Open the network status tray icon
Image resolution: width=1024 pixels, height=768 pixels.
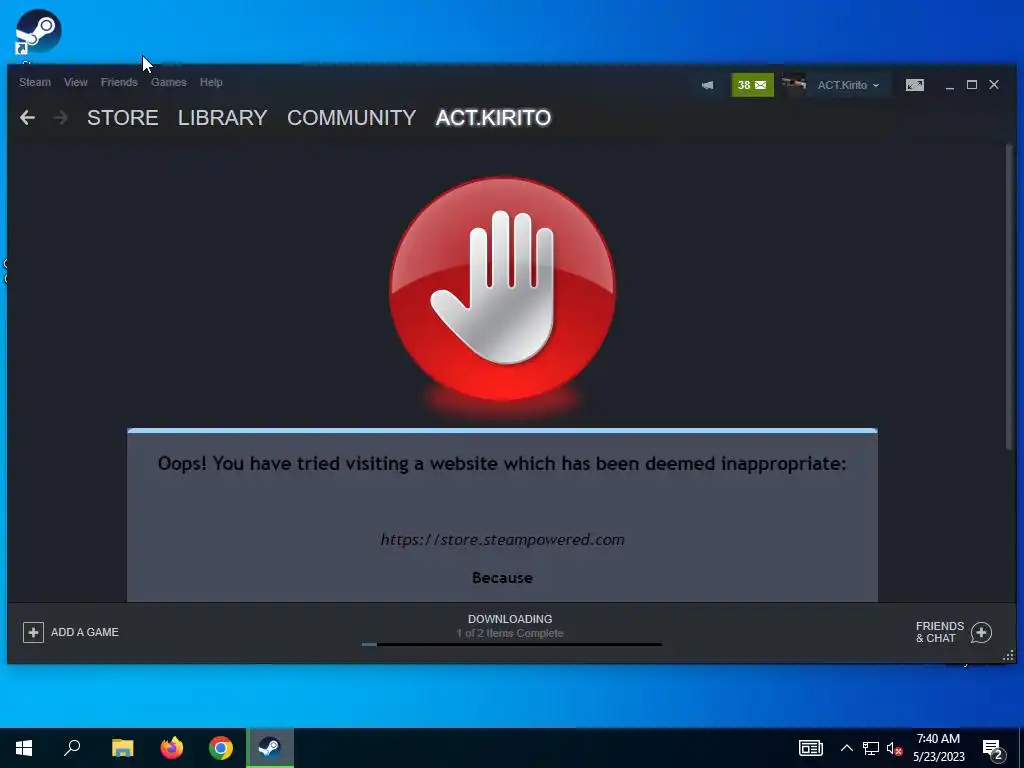871,748
